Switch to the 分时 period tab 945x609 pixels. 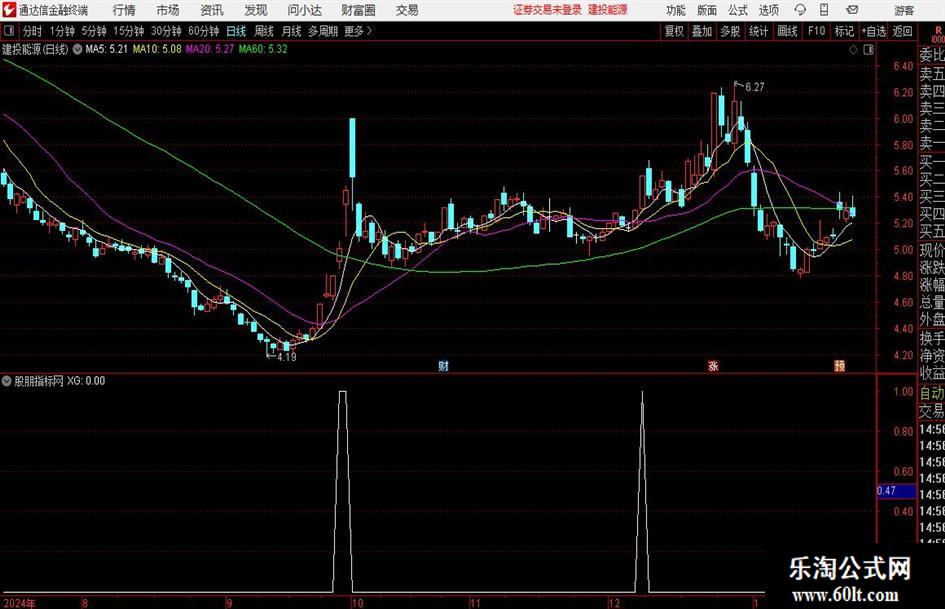click(33, 31)
